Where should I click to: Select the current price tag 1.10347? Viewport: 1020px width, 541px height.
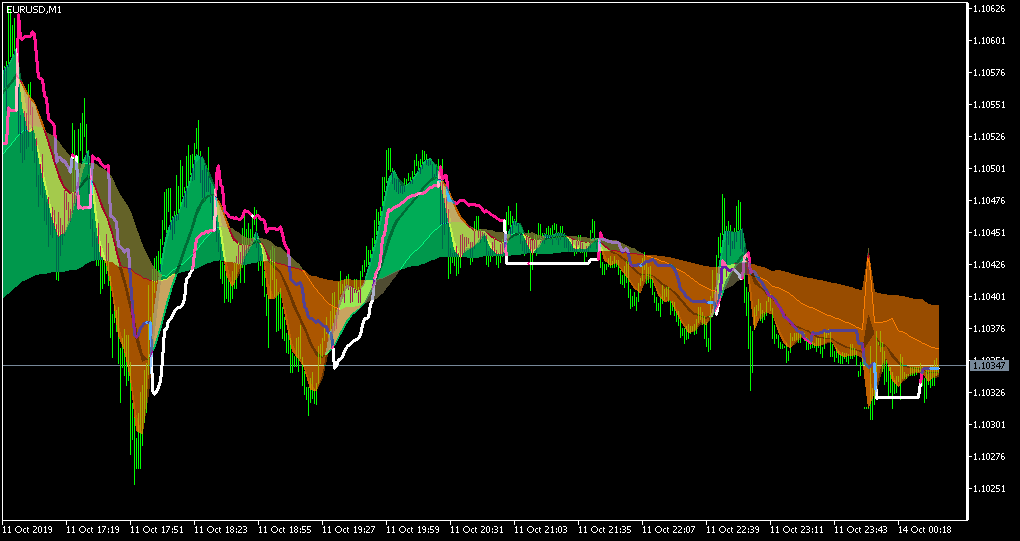[988, 366]
